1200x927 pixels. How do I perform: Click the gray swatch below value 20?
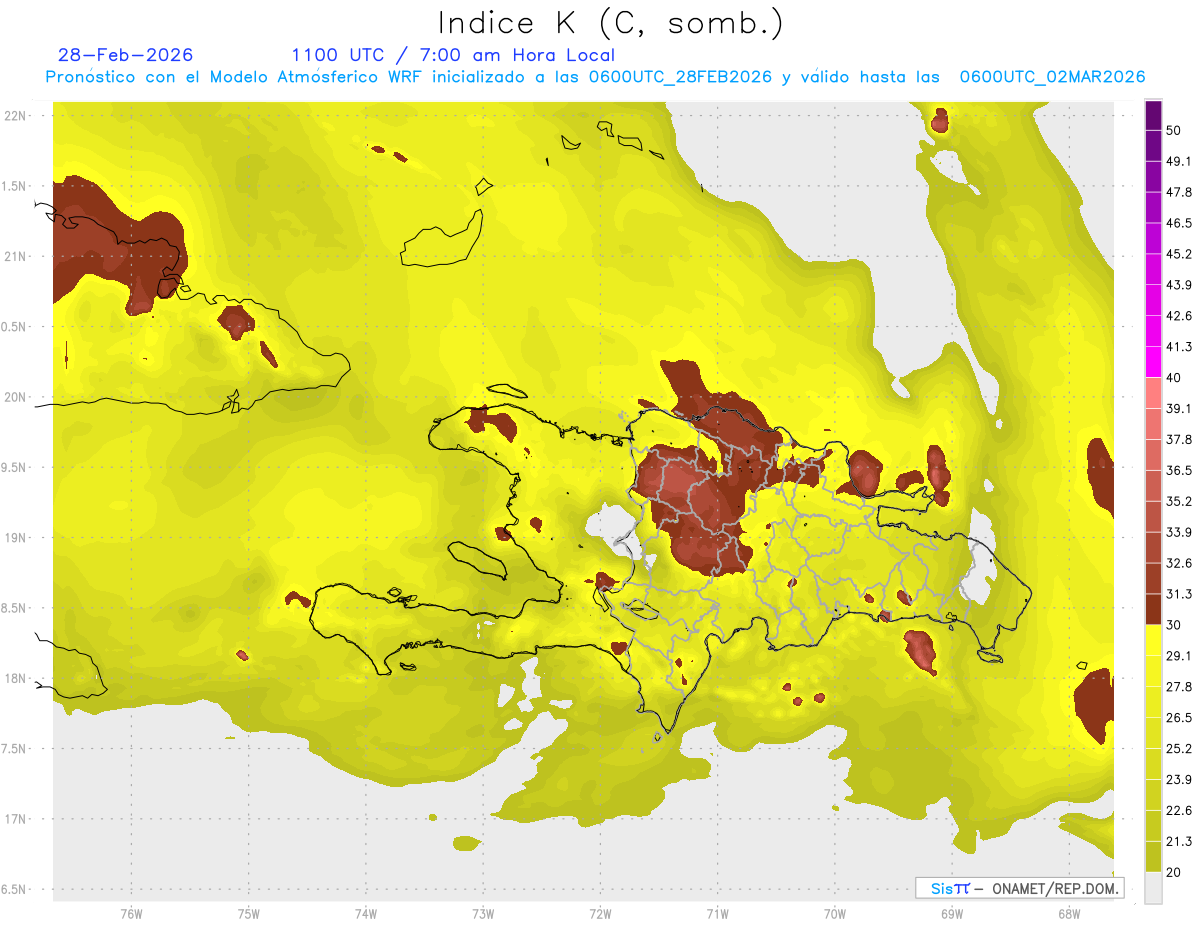[x=1153, y=888]
